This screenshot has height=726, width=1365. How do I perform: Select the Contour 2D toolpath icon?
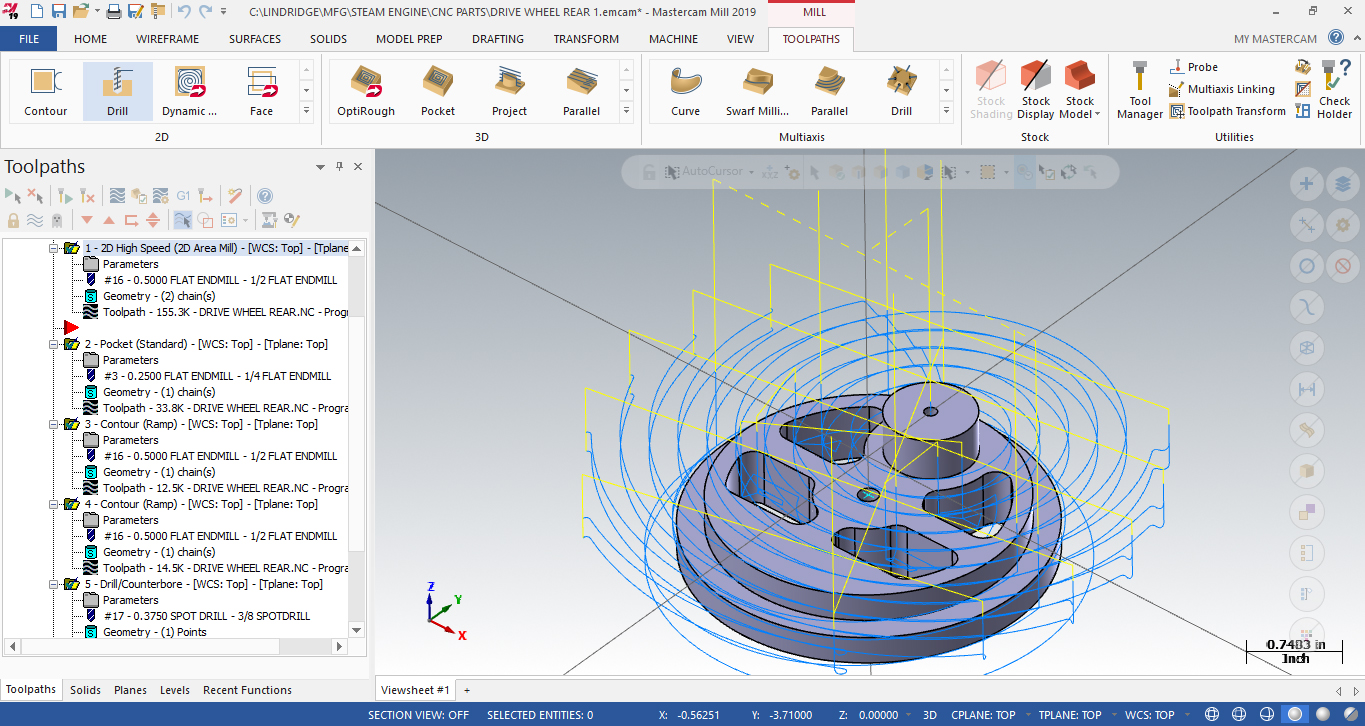46,91
